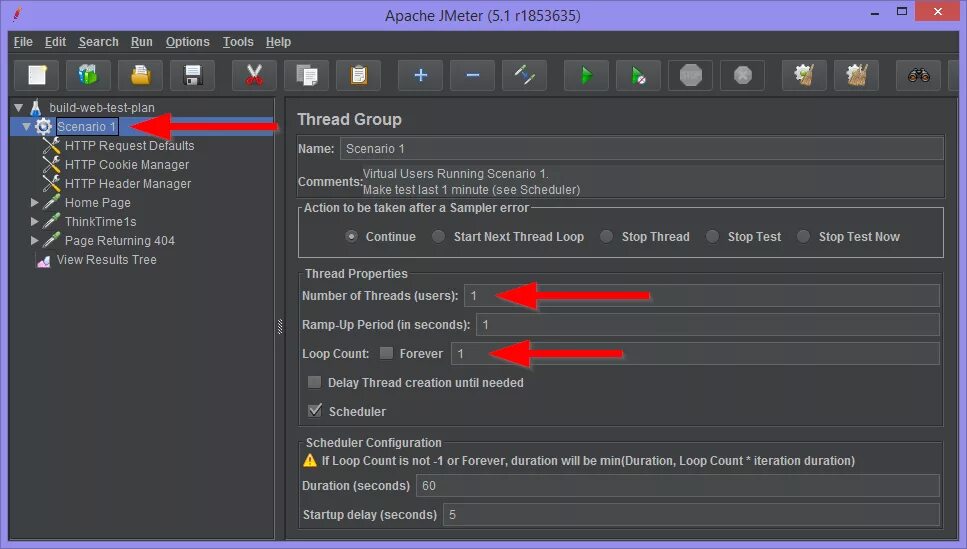Select the Stop Thread radio button

(x=606, y=236)
